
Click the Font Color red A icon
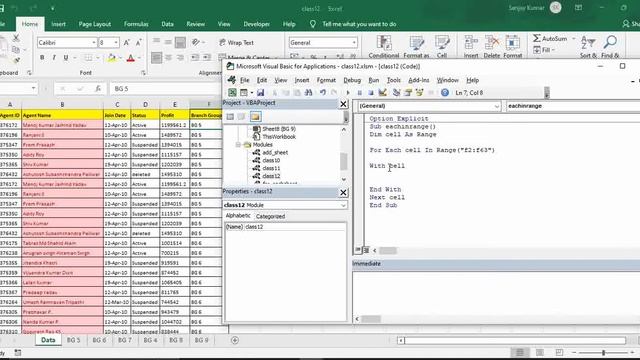point(131,58)
